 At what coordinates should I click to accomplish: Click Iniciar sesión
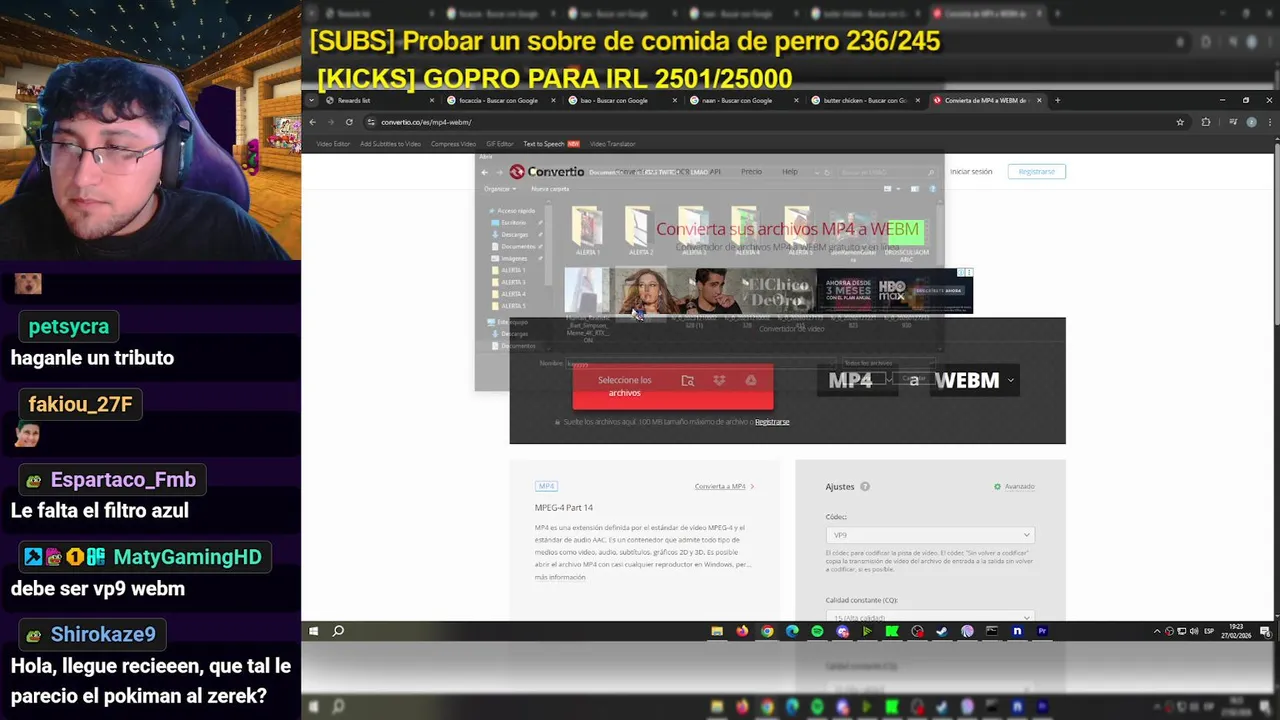point(971,172)
